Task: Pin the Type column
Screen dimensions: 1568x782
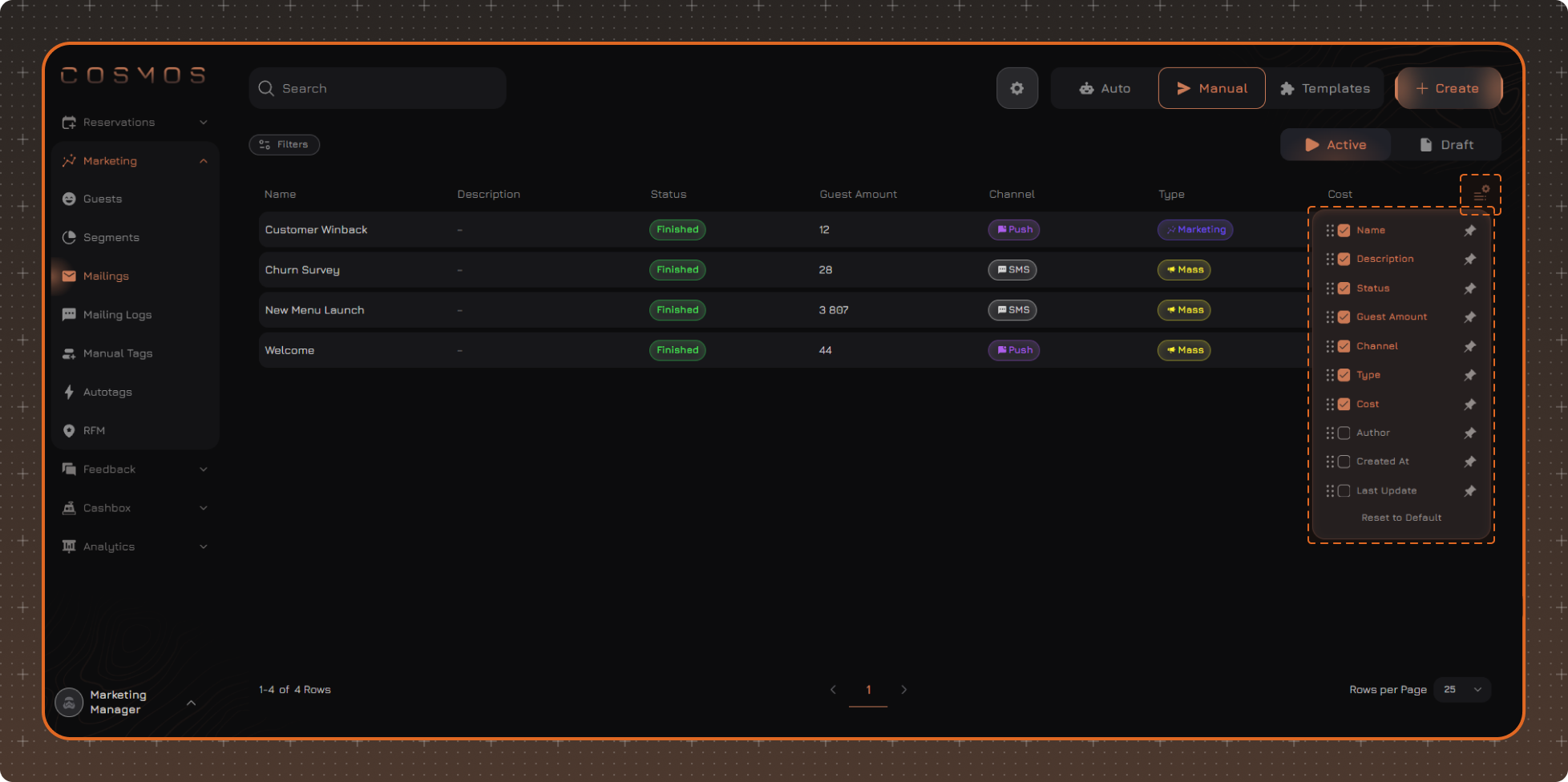Action: 1469,375
